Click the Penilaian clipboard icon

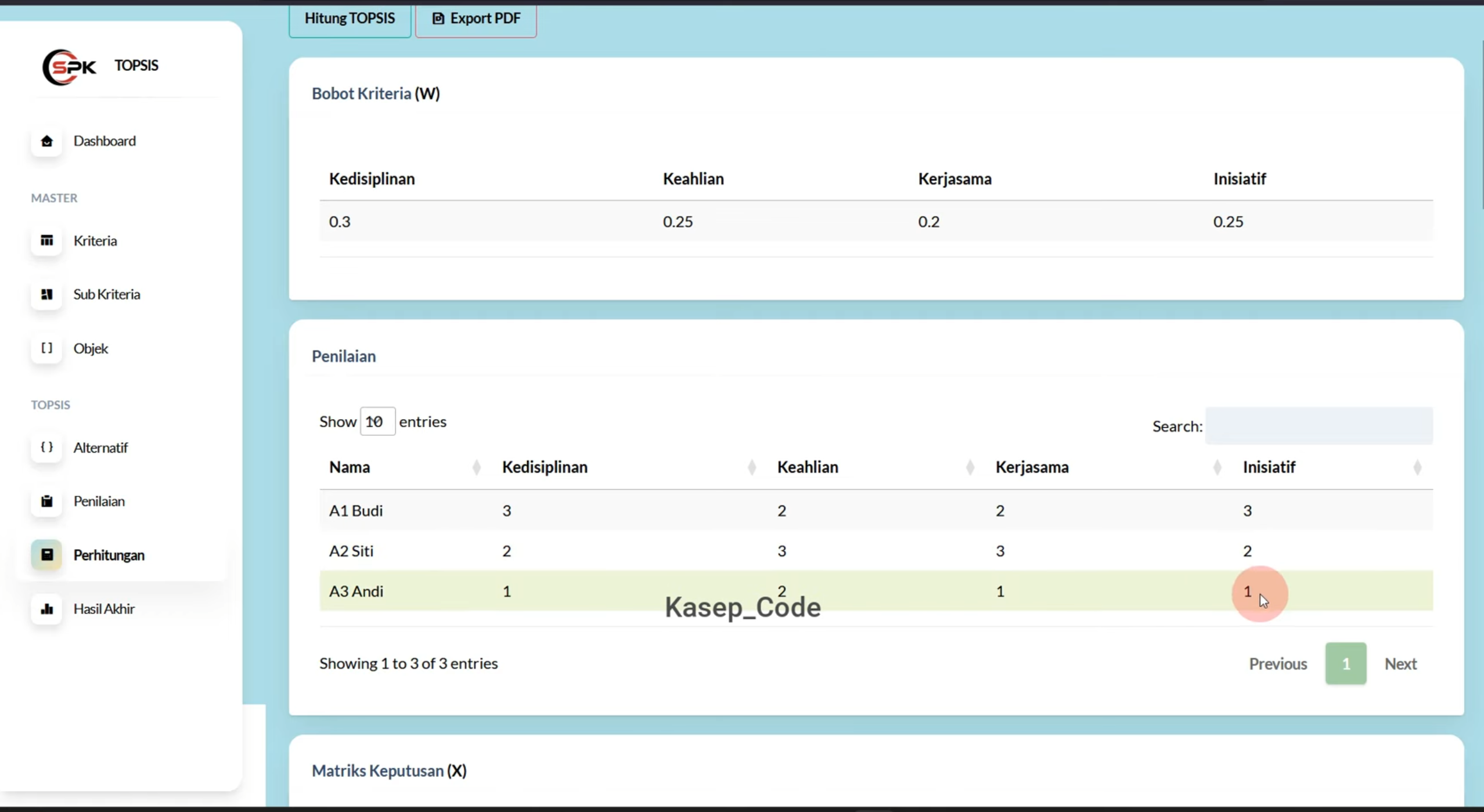click(x=46, y=501)
